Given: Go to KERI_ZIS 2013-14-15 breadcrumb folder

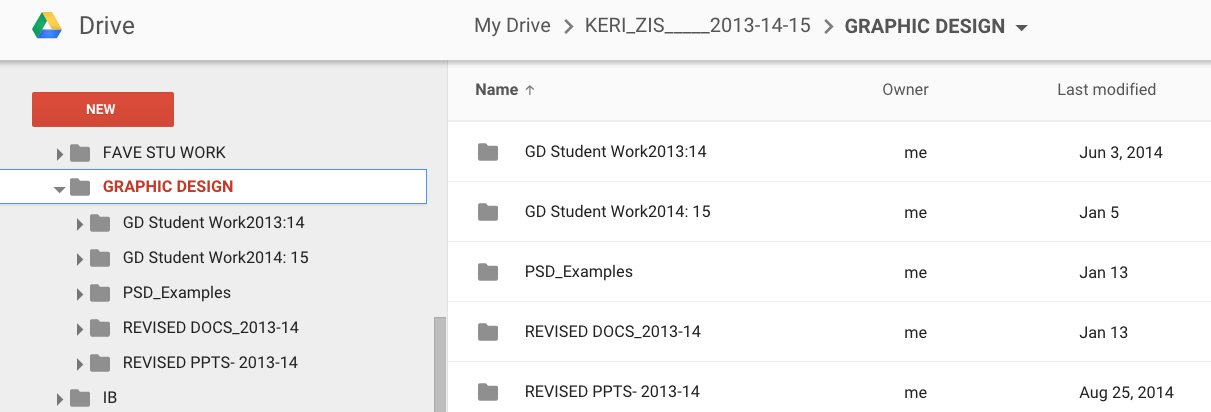Looking at the screenshot, I should [x=697, y=26].
